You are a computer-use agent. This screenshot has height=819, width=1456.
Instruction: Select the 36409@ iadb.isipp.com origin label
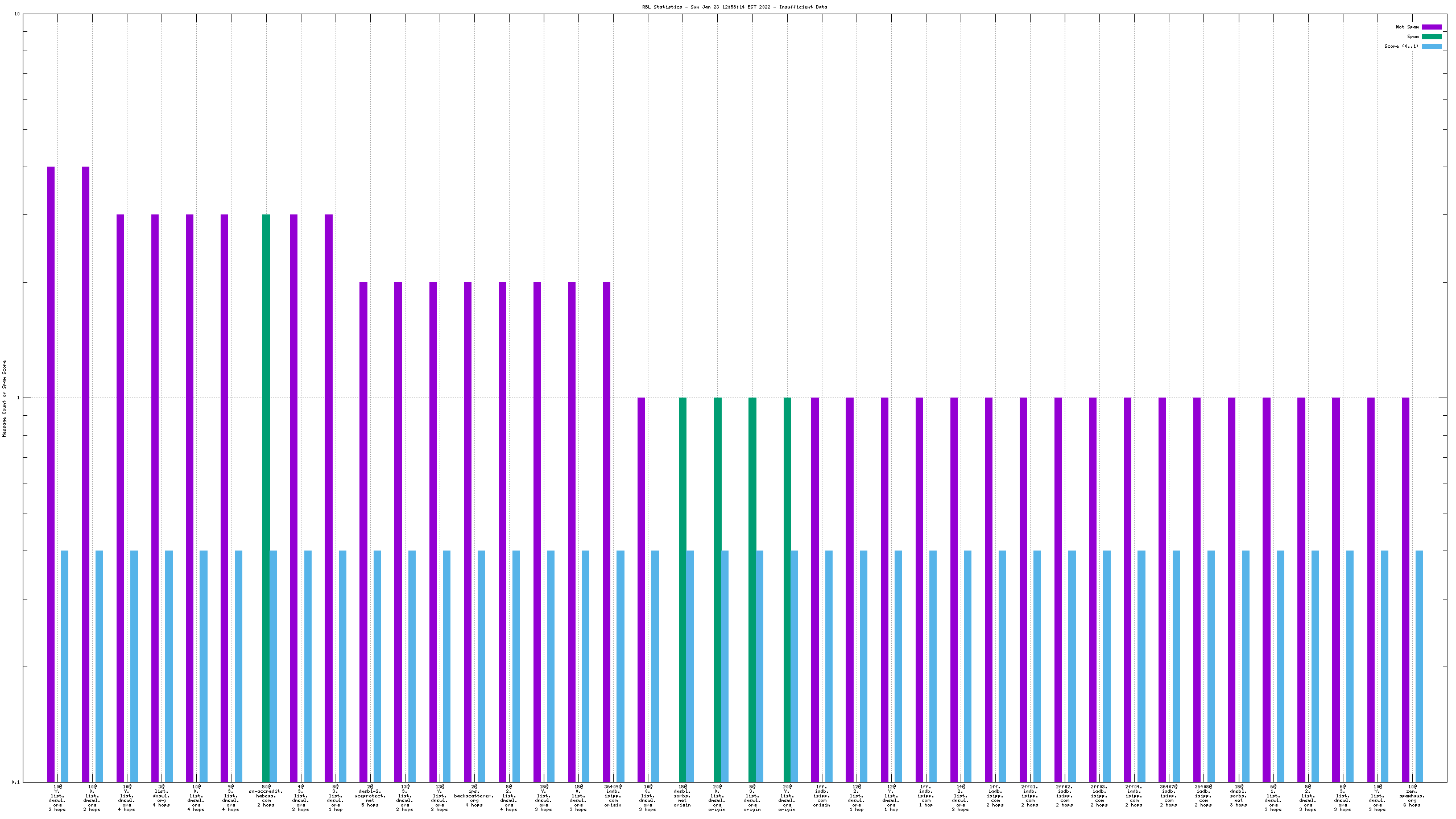tap(613, 796)
